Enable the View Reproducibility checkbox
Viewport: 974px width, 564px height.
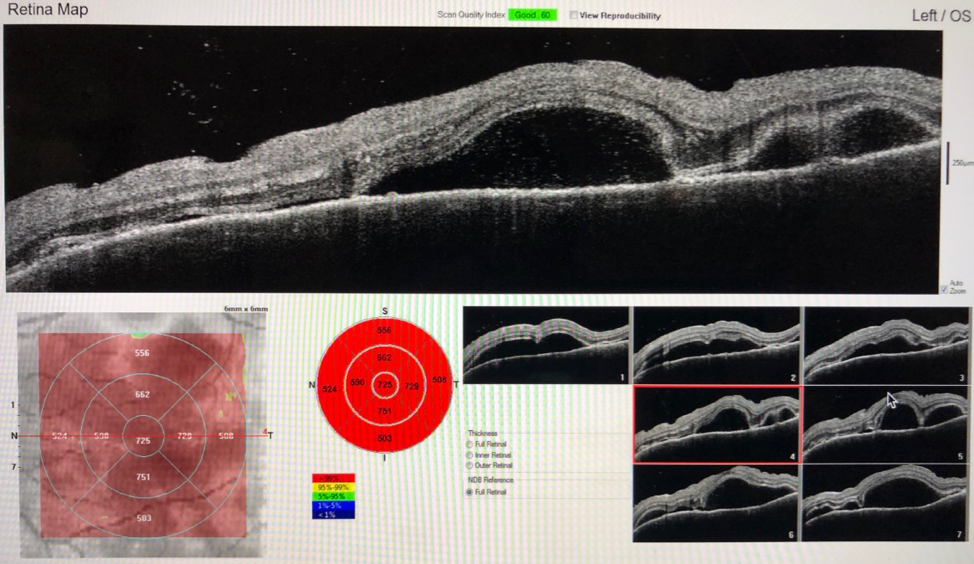point(573,16)
